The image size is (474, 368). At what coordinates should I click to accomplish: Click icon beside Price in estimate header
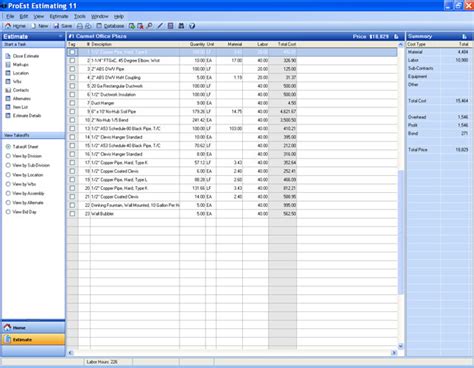[396, 36]
